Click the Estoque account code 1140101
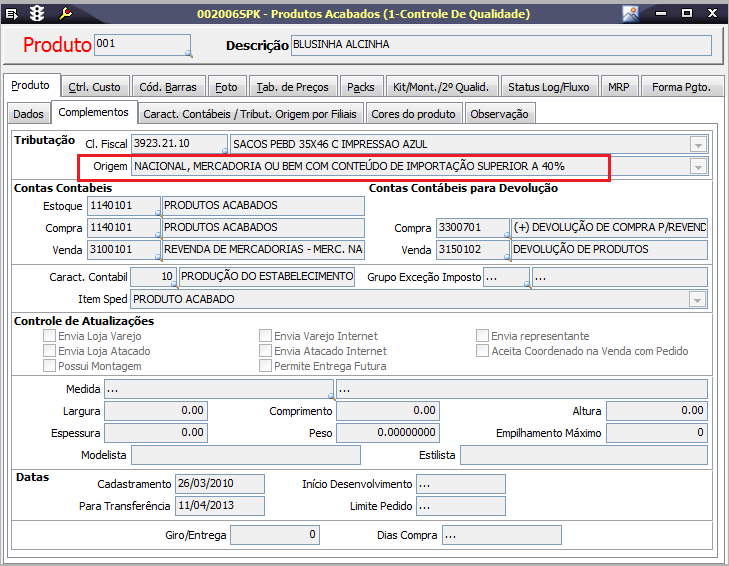Screen dimensions: 729x566 pos(124,206)
